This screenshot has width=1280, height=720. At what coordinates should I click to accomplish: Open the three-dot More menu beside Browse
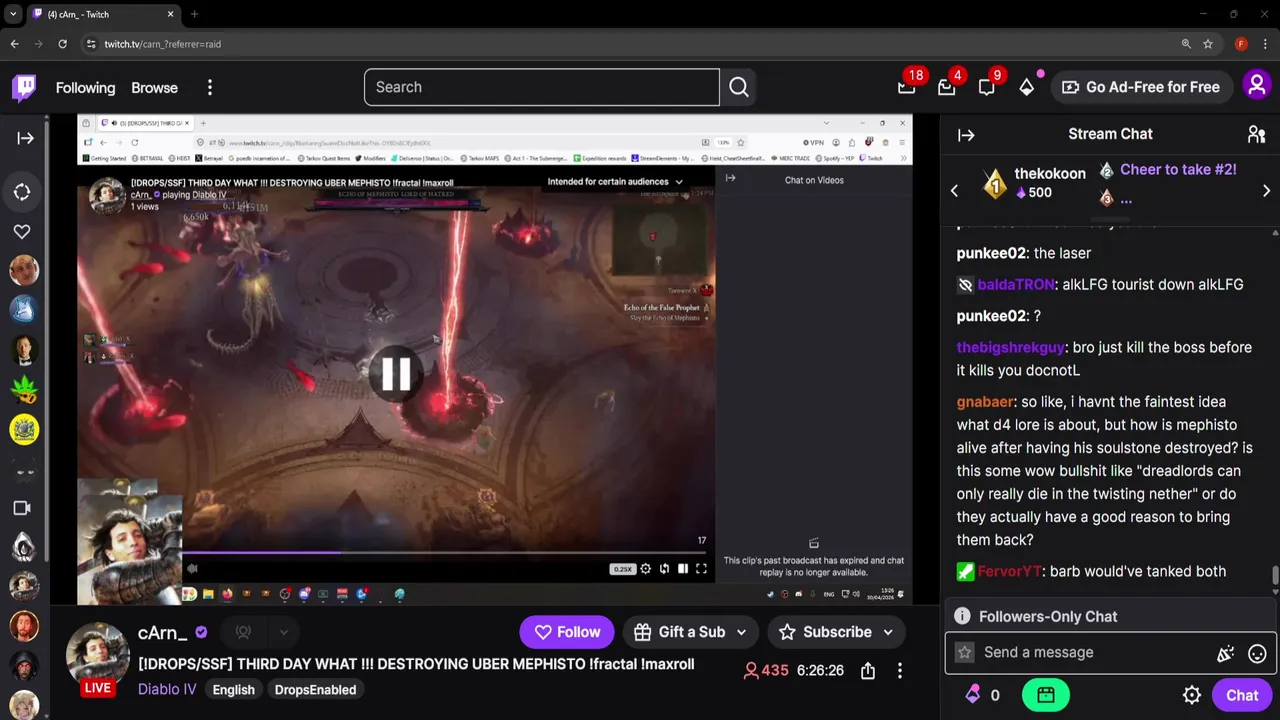pyautogui.click(x=210, y=87)
